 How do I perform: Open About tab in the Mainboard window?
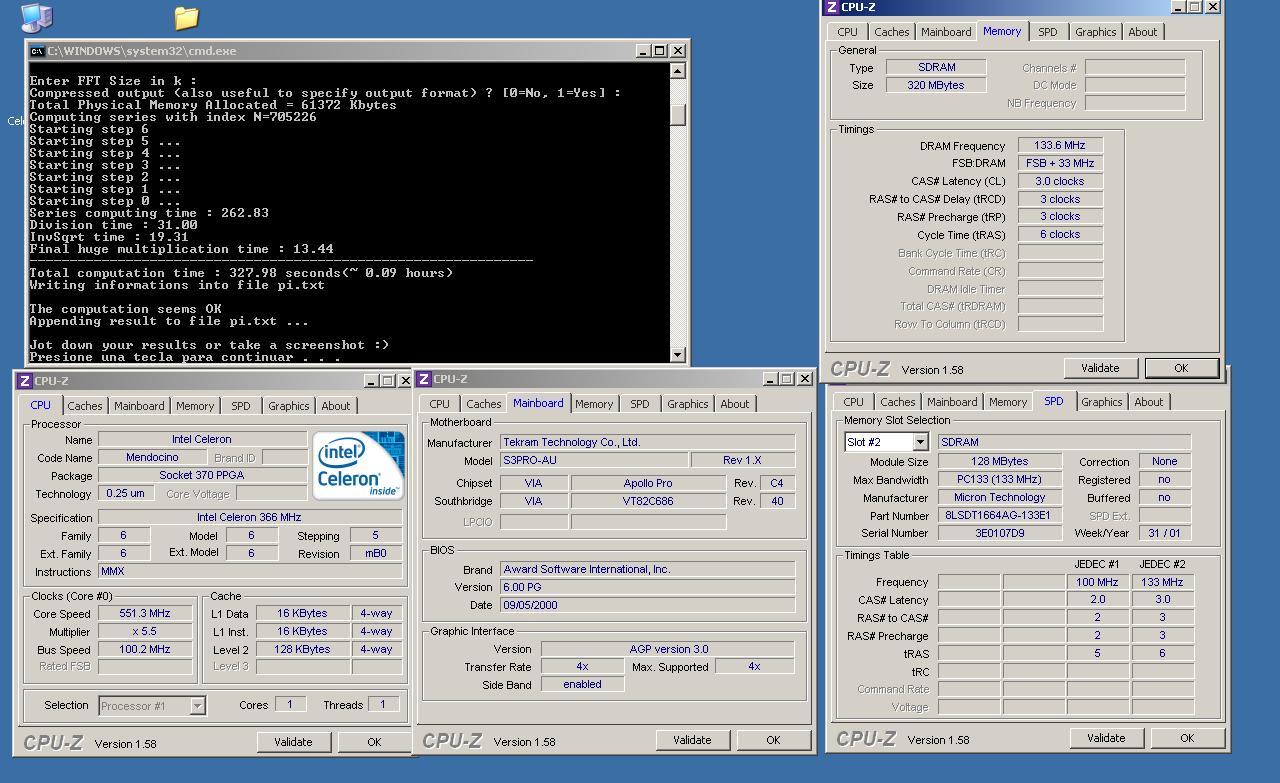(735, 404)
